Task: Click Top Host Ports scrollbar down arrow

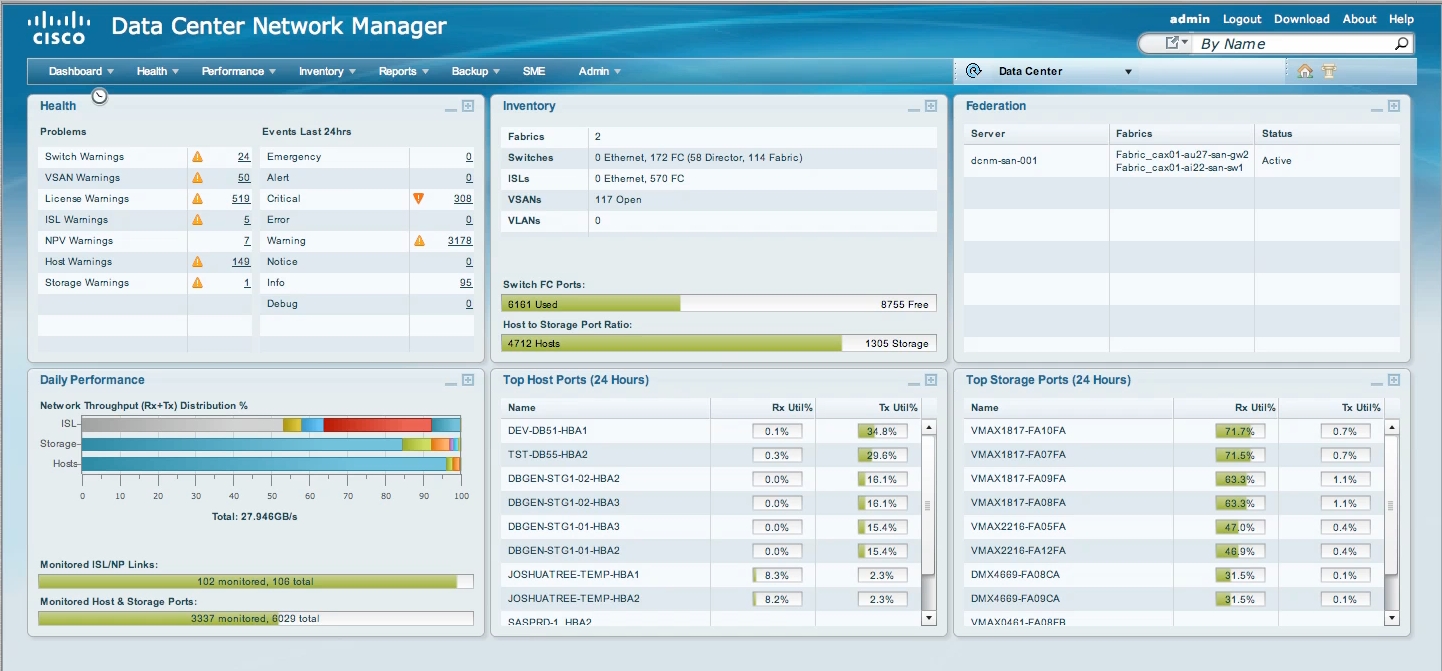Action: tap(929, 619)
